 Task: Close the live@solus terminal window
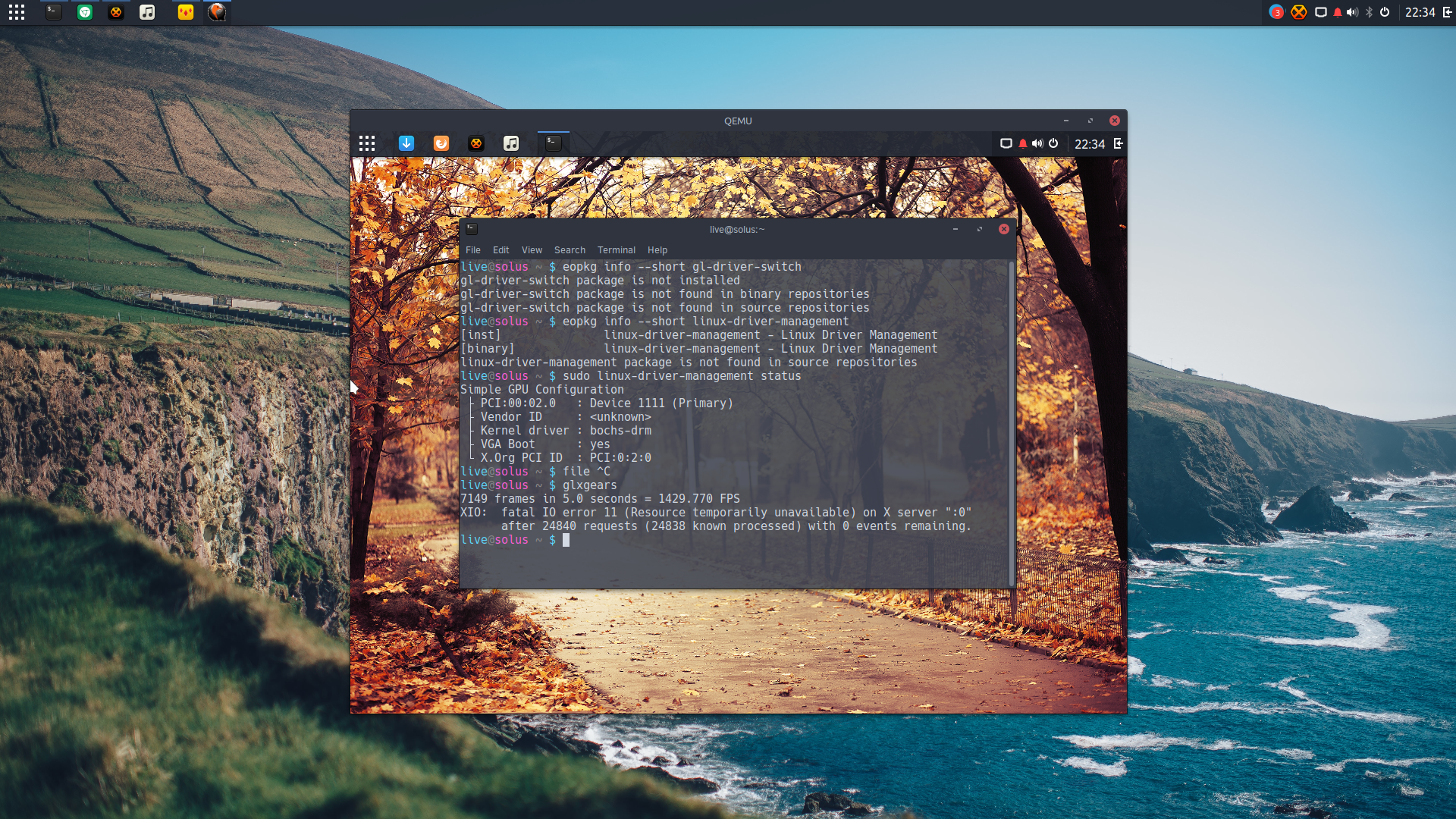(x=1004, y=229)
